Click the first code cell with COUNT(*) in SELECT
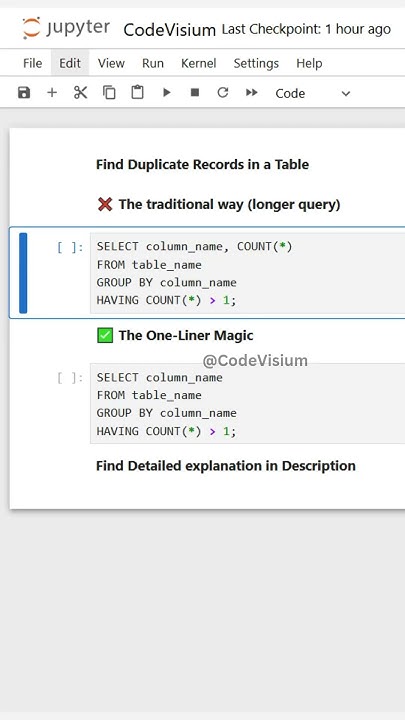The width and height of the screenshot is (405, 720). pyautogui.click(x=248, y=273)
